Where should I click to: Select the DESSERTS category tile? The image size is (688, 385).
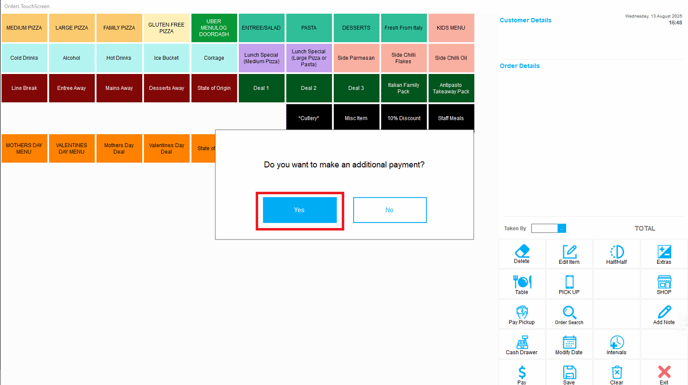click(356, 28)
